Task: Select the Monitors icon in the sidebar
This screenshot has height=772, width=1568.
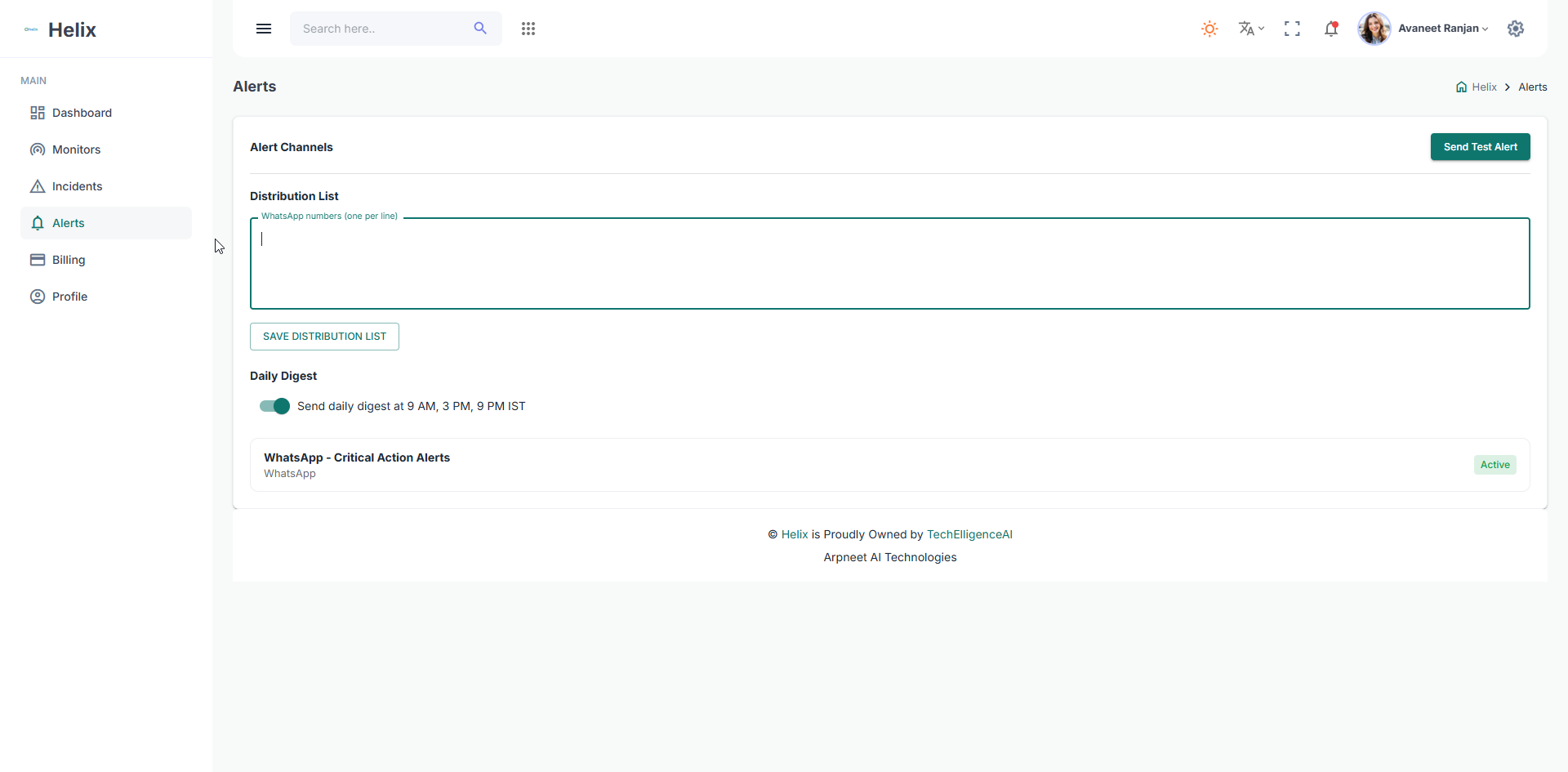Action: (x=38, y=149)
